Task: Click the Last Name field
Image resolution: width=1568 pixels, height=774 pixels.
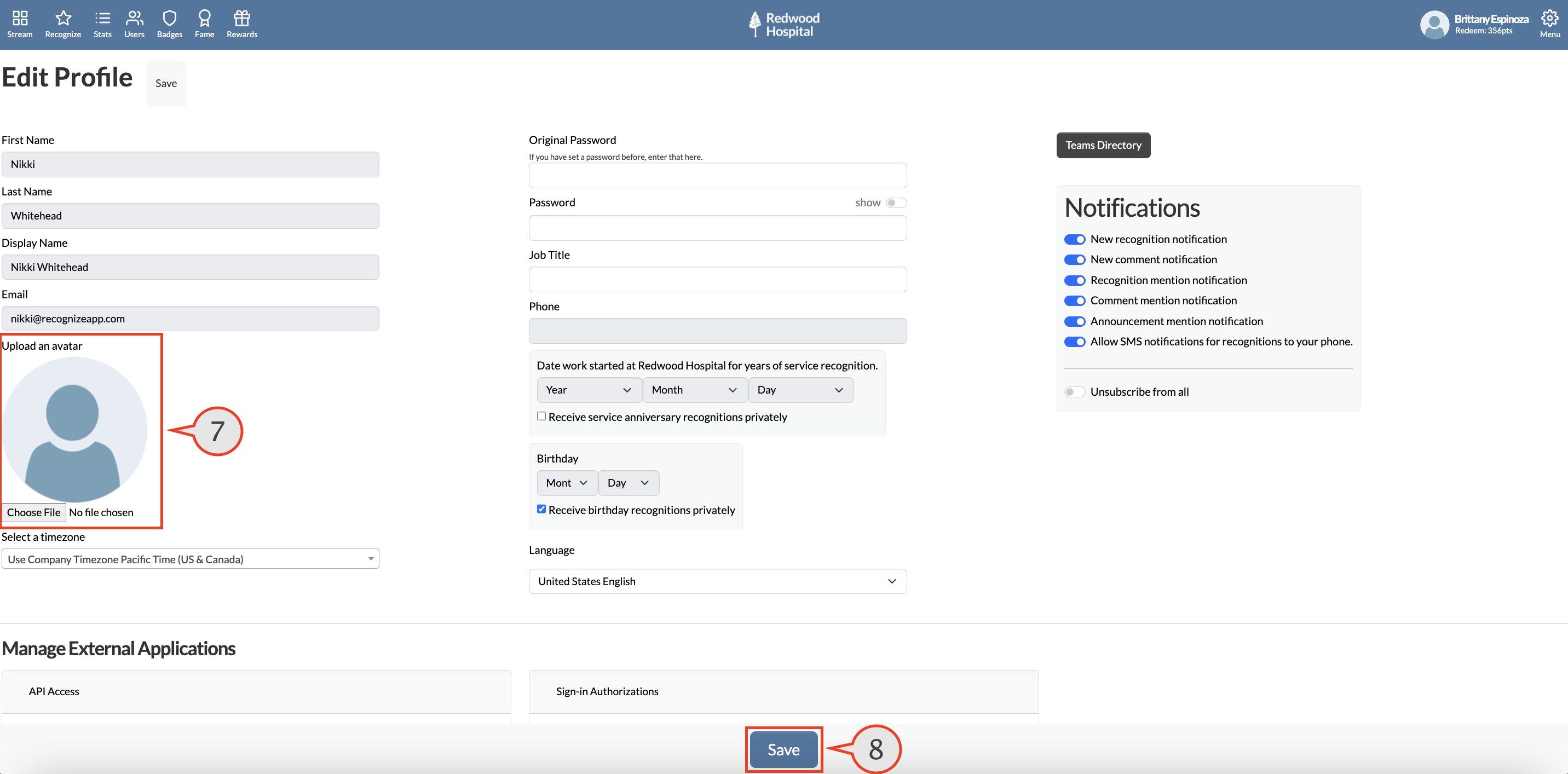Action: point(190,216)
